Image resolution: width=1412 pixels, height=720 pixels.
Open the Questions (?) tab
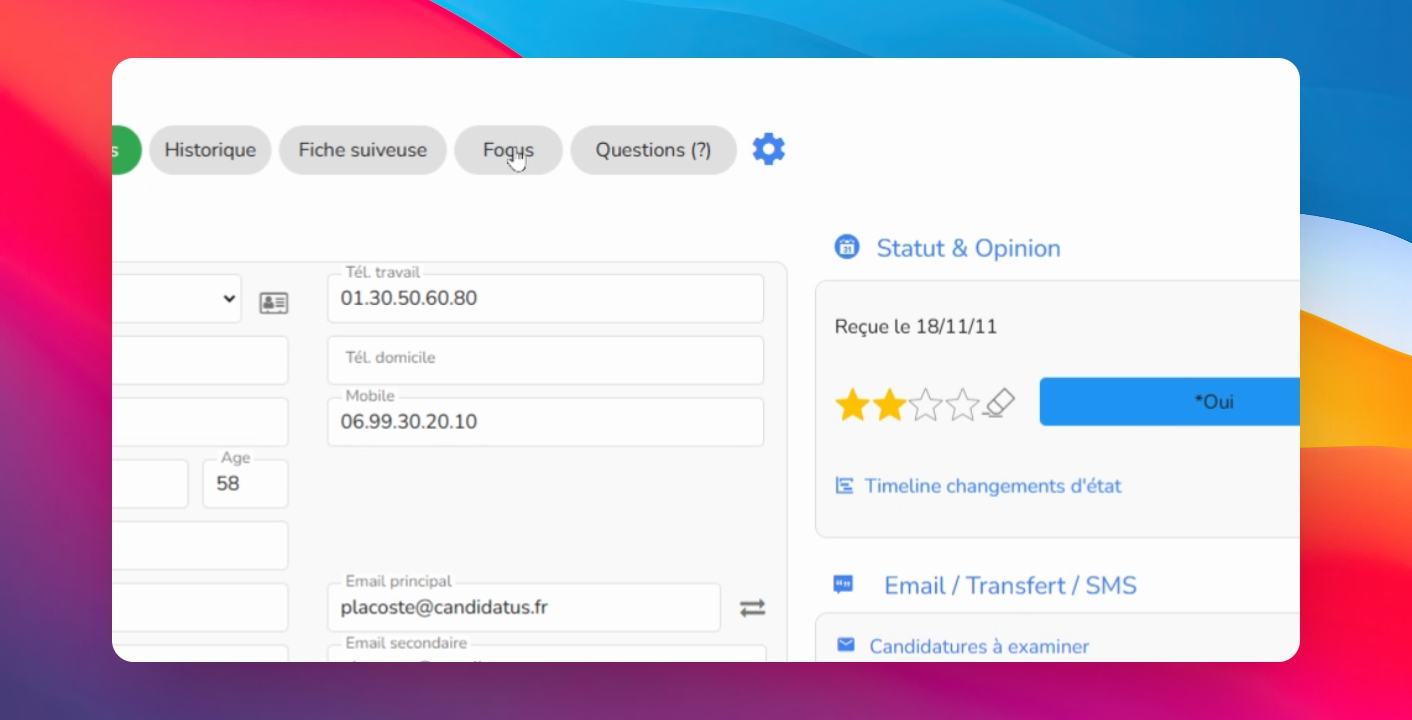(653, 150)
